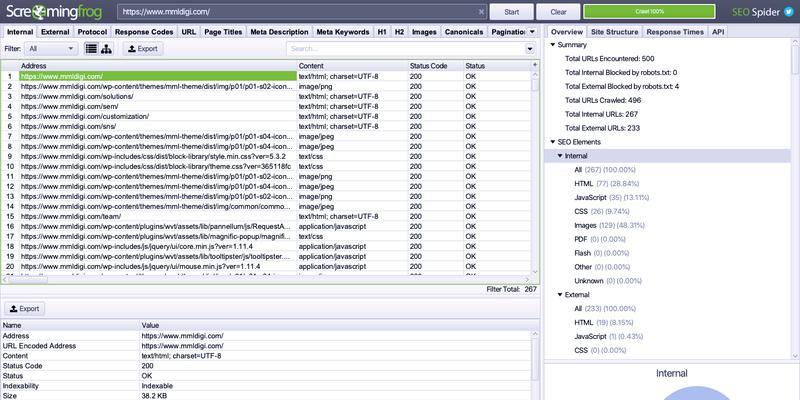The image size is (800, 400).
Task: Select the row for mmldigi.com/customization/
Action: [x=265, y=116]
